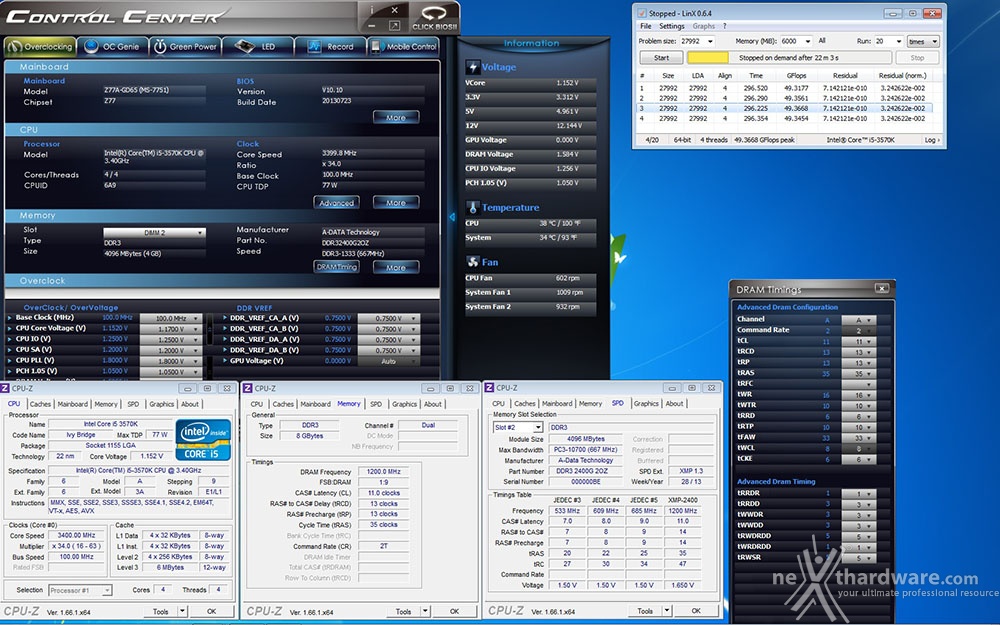
Task: Select LinX result row 3 with 49.3668 GFlops
Action: pos(785,108)
